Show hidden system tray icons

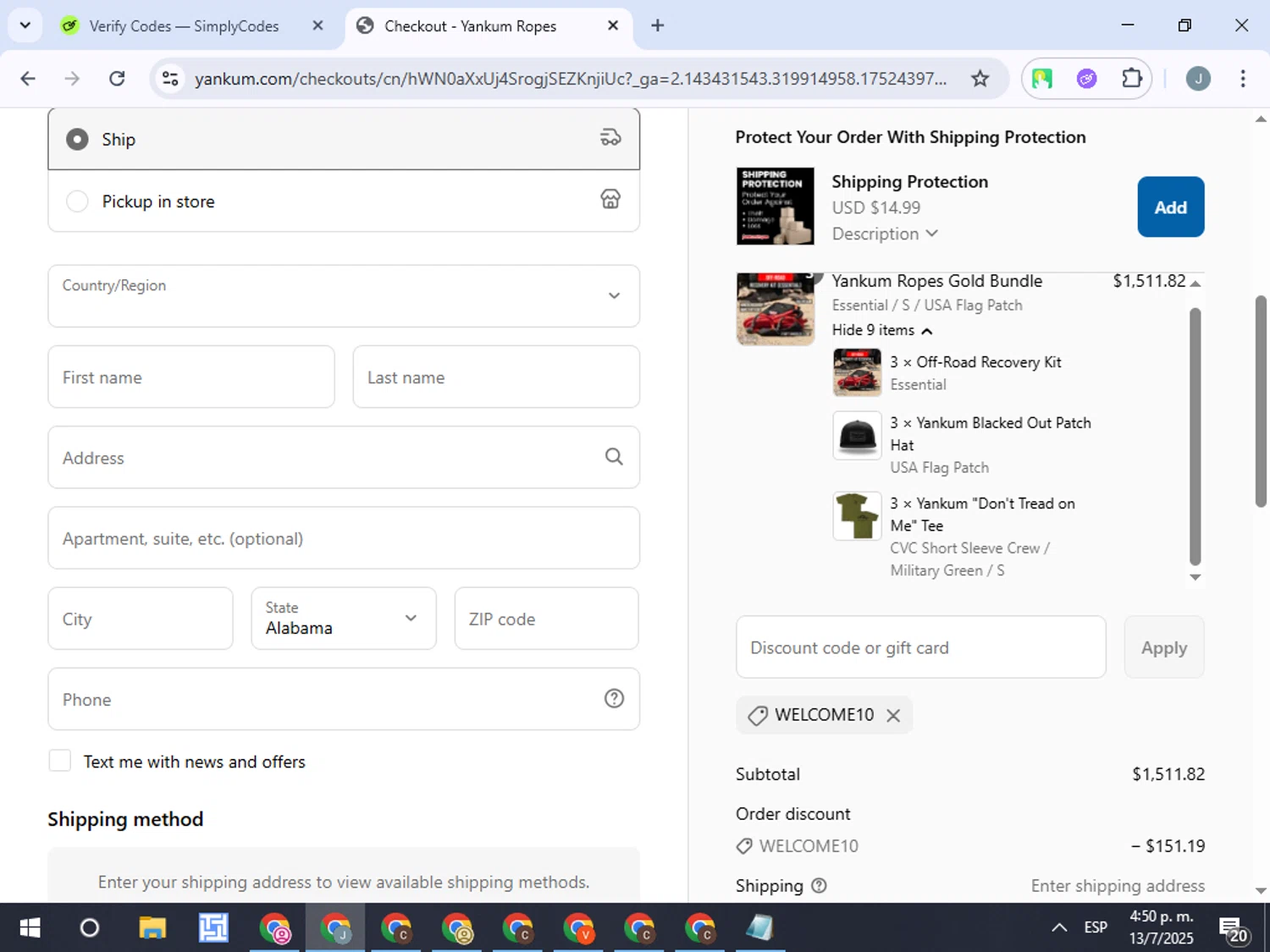click(1059, 927)
